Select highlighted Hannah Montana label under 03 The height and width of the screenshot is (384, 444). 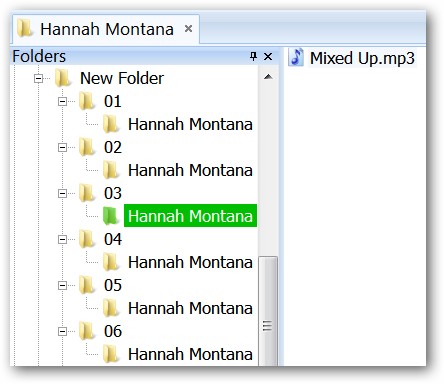(190, 216)
